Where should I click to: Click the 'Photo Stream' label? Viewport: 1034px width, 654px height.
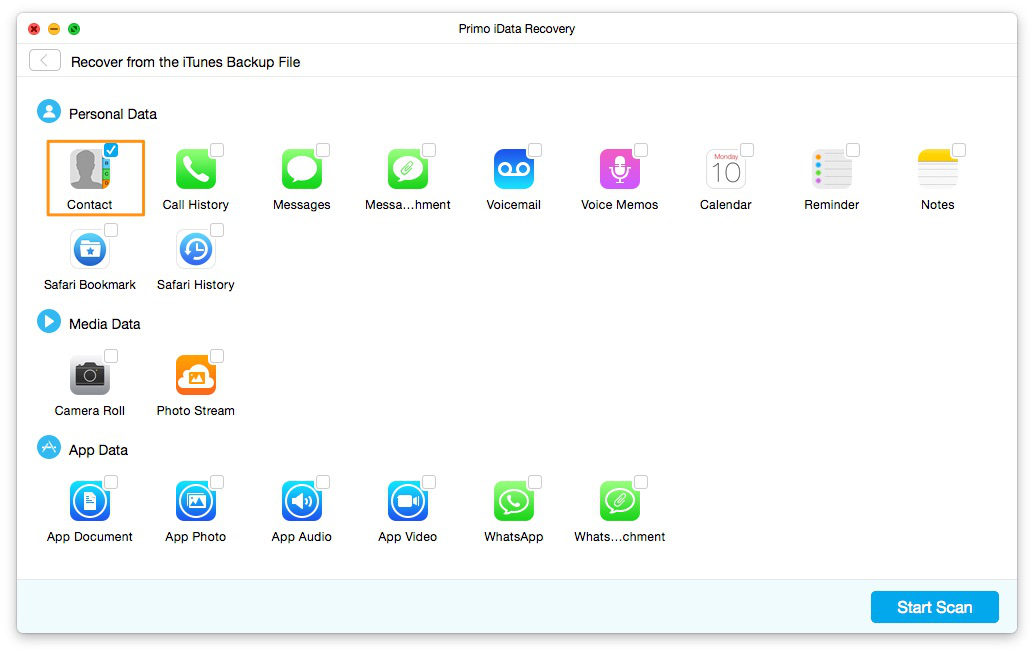pyautogui.click(x=196, y=411)
